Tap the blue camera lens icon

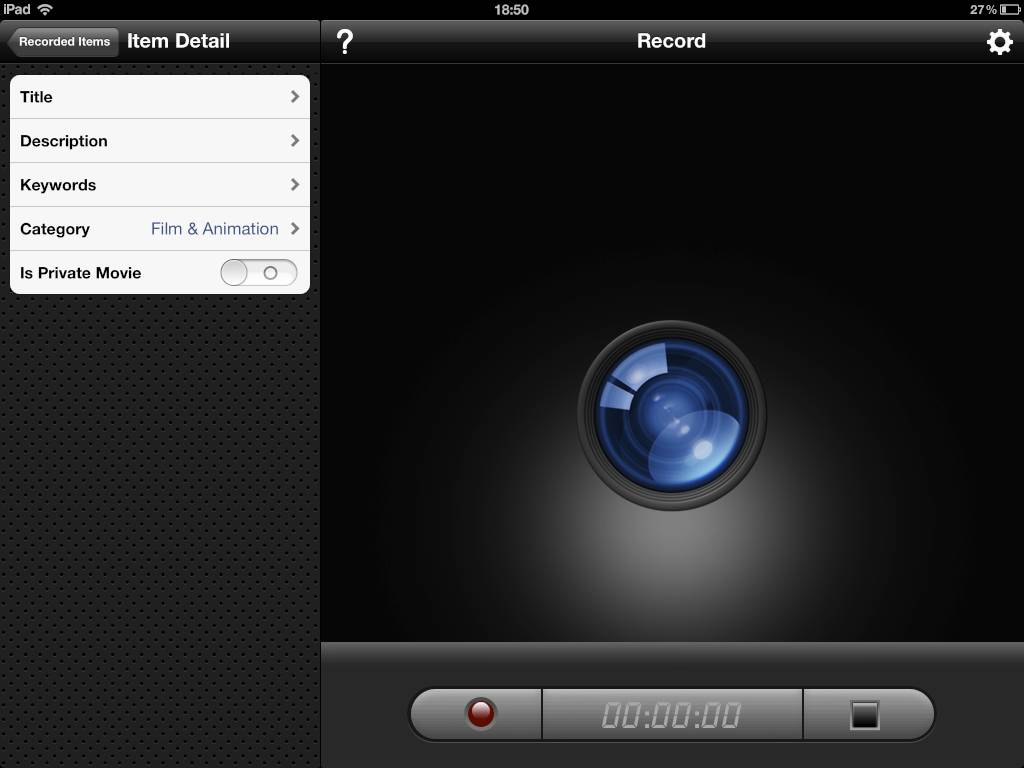pyautogui.click(x=672, y=415)
